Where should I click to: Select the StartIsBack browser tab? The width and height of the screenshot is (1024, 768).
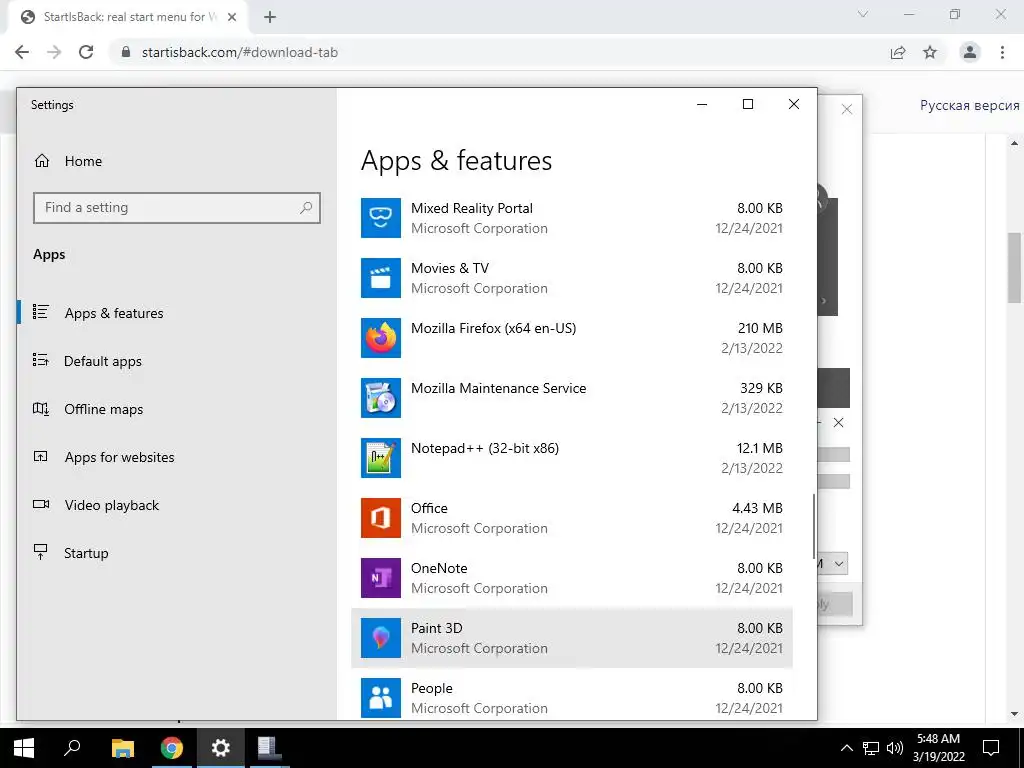(x=126, y=17)
